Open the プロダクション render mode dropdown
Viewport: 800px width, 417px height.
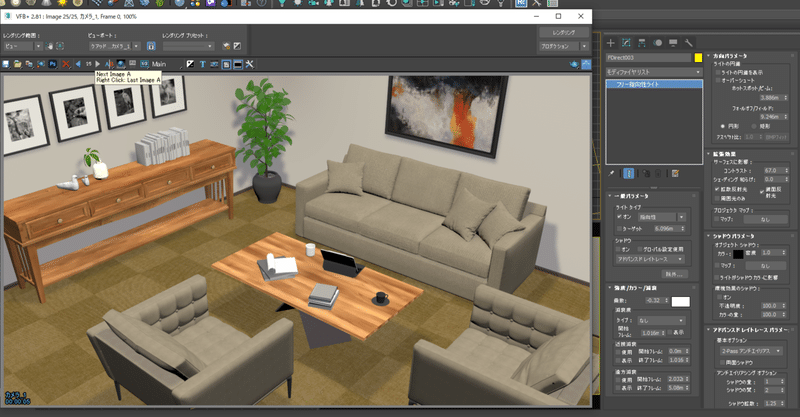564,46
